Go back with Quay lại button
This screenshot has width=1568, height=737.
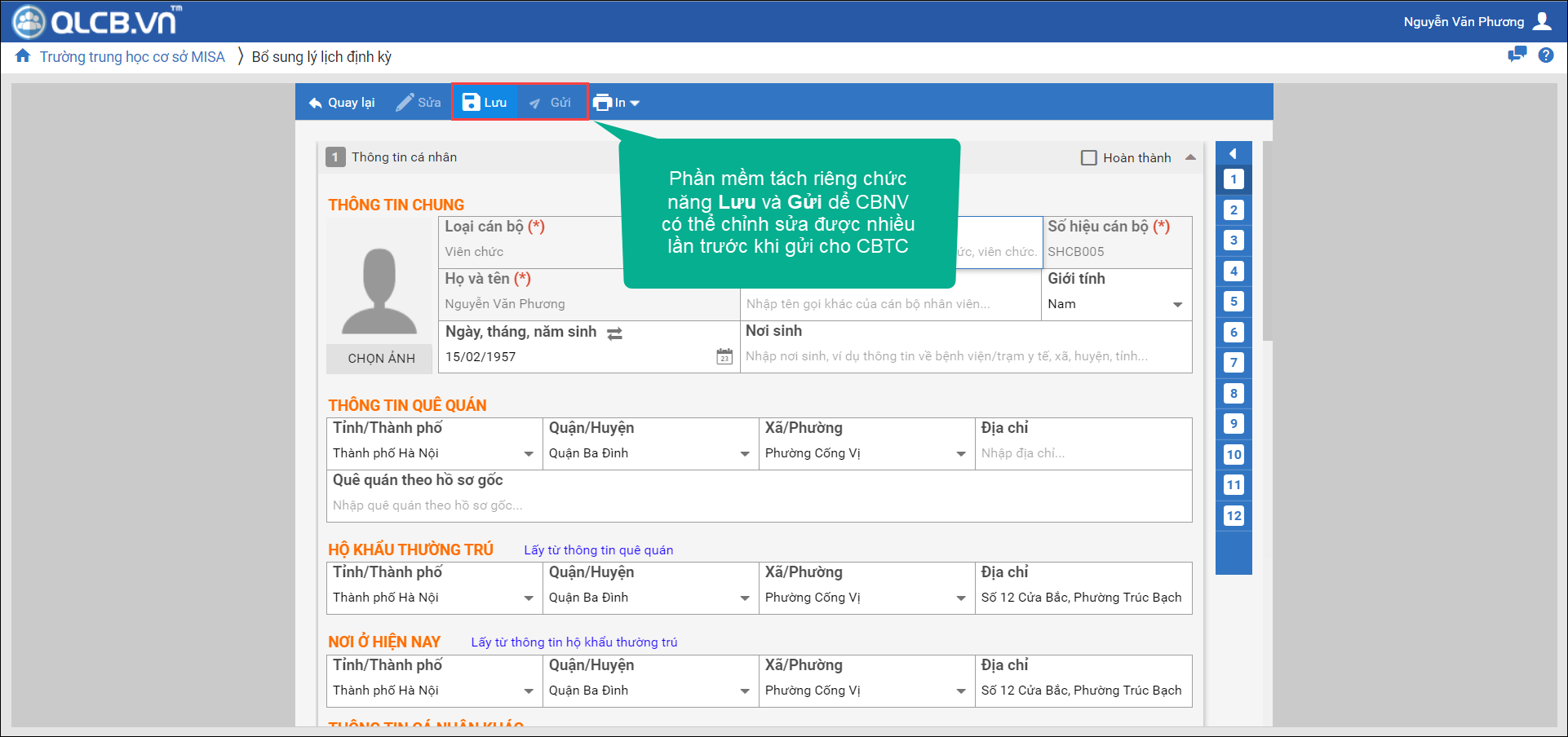coord(342,103)
